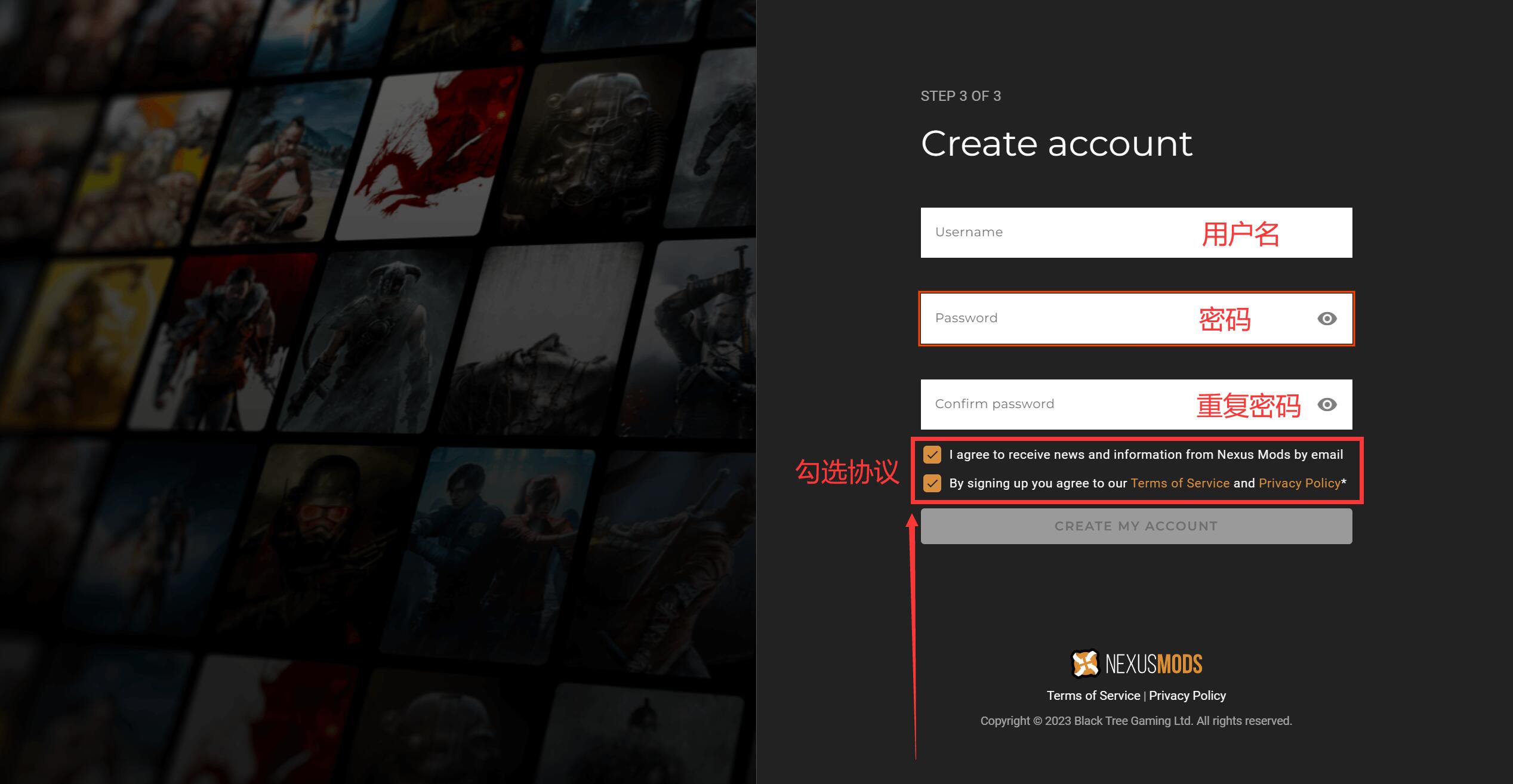Uncheck the Terms agreement signup checkbox
Viewport: 1513px width, 784px height.
[932, 483]
